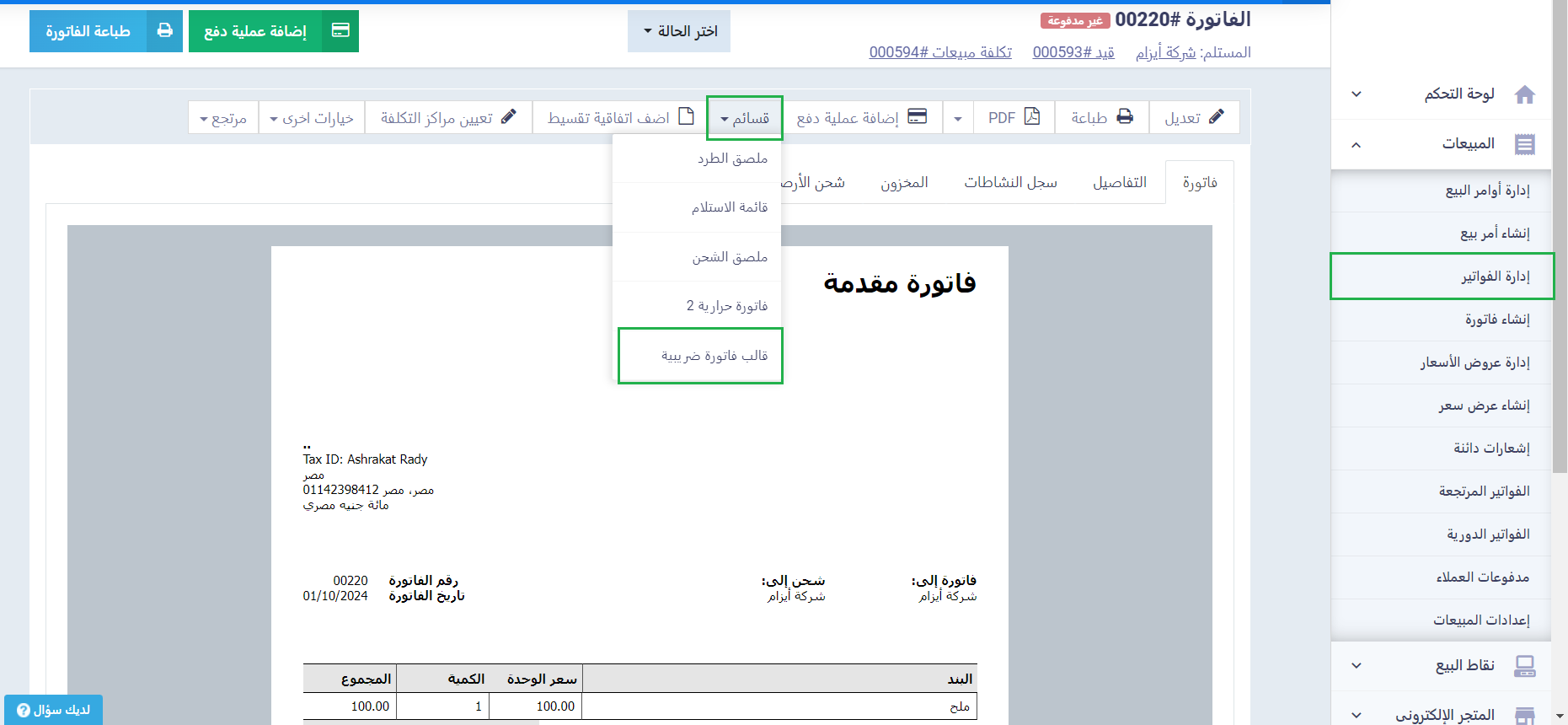Click the home icon for لوحة التحكم
Image resolution: width=1568 pixels, height=725 pixels.
tap(1524, 94)
